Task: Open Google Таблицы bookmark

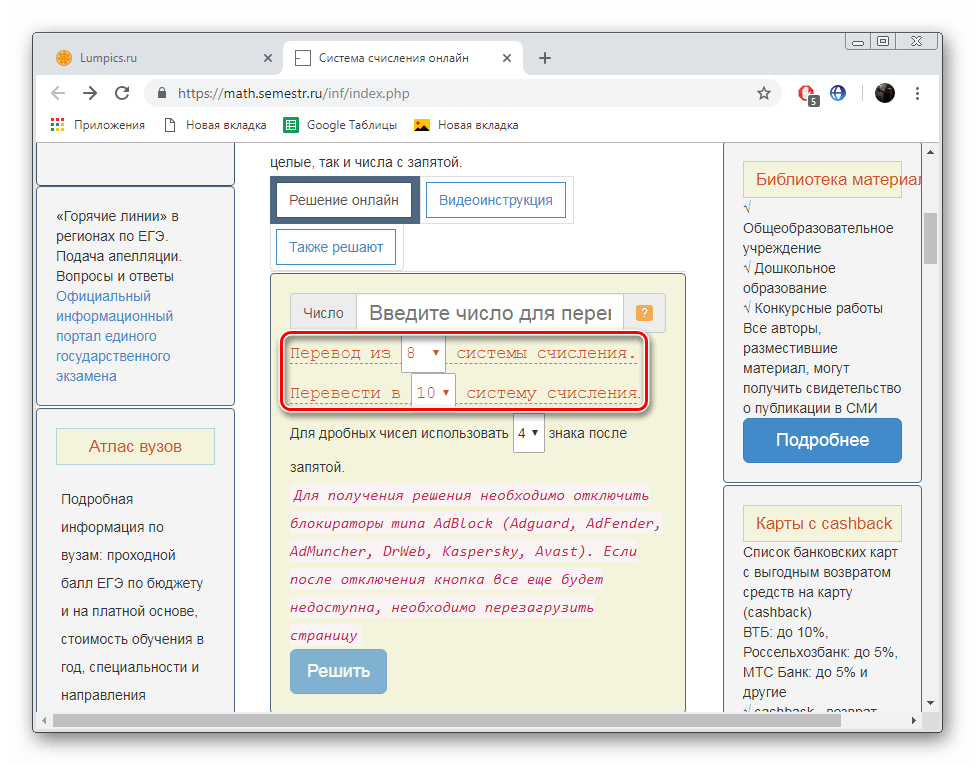Action: (x=340, y=125)
